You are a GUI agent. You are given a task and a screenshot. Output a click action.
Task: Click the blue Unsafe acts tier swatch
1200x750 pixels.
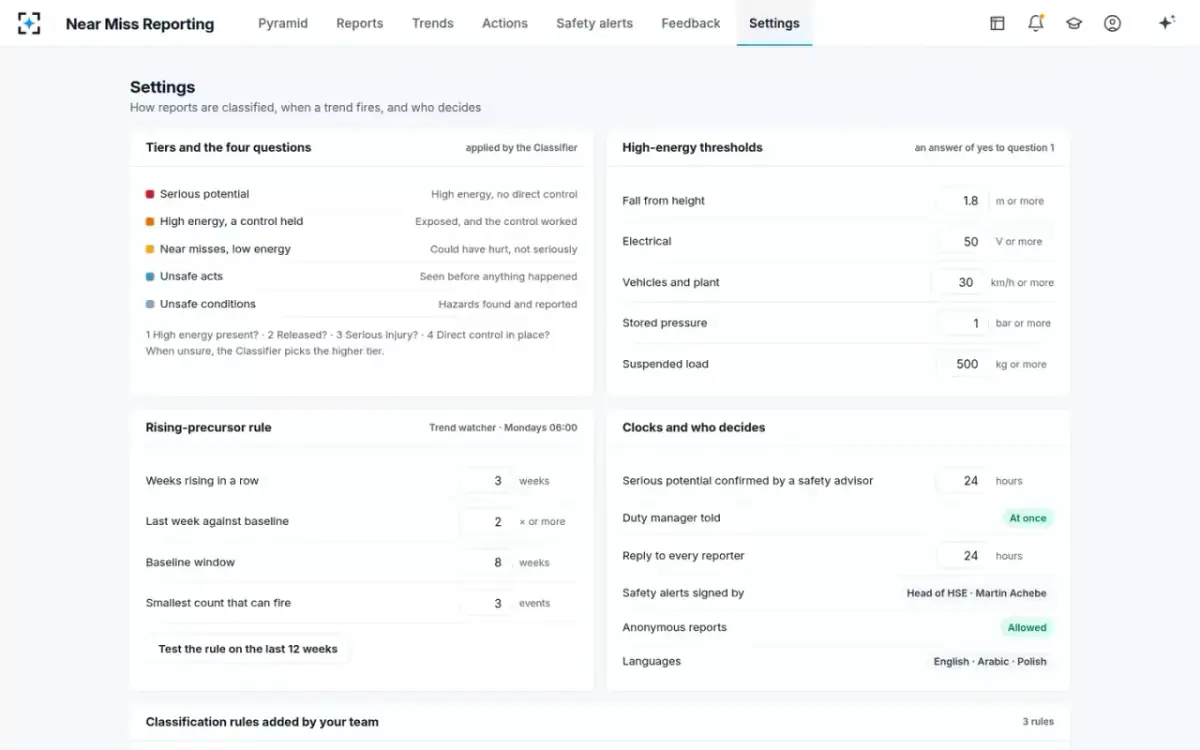[x=150, y=276]
